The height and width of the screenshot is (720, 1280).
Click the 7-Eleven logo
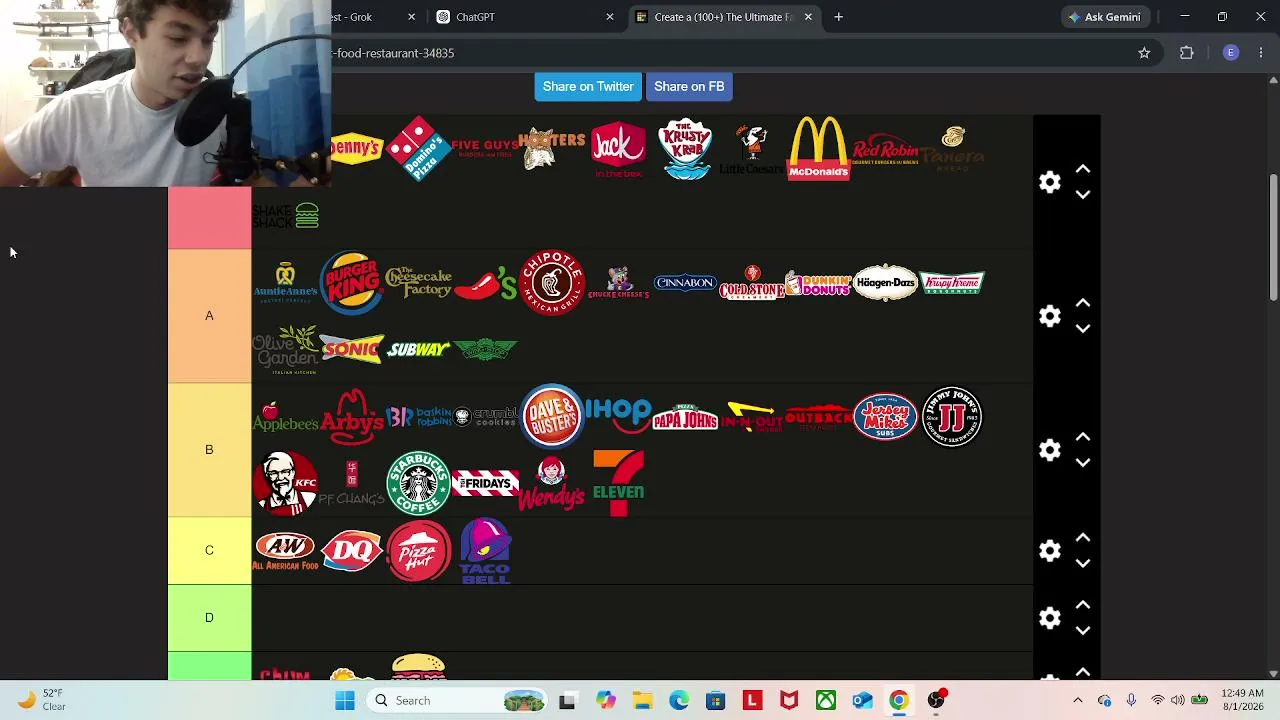coord(618,483)
